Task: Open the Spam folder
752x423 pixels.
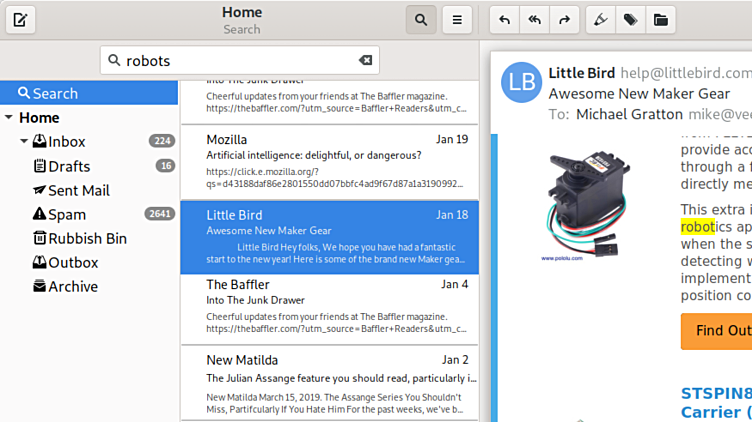Action: click(x=67, y=214)
